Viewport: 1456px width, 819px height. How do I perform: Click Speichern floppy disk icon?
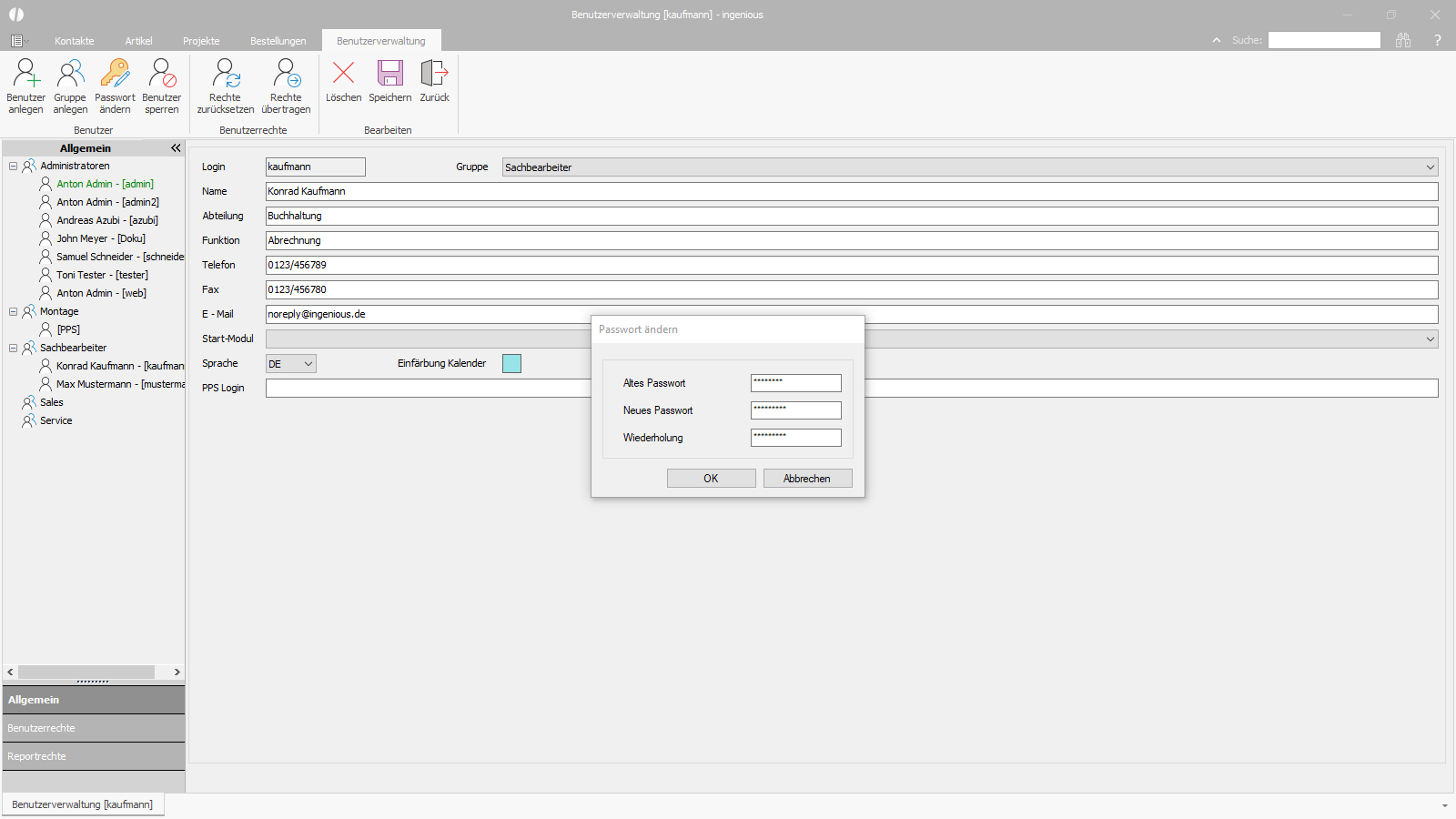(x=390, y=73)
